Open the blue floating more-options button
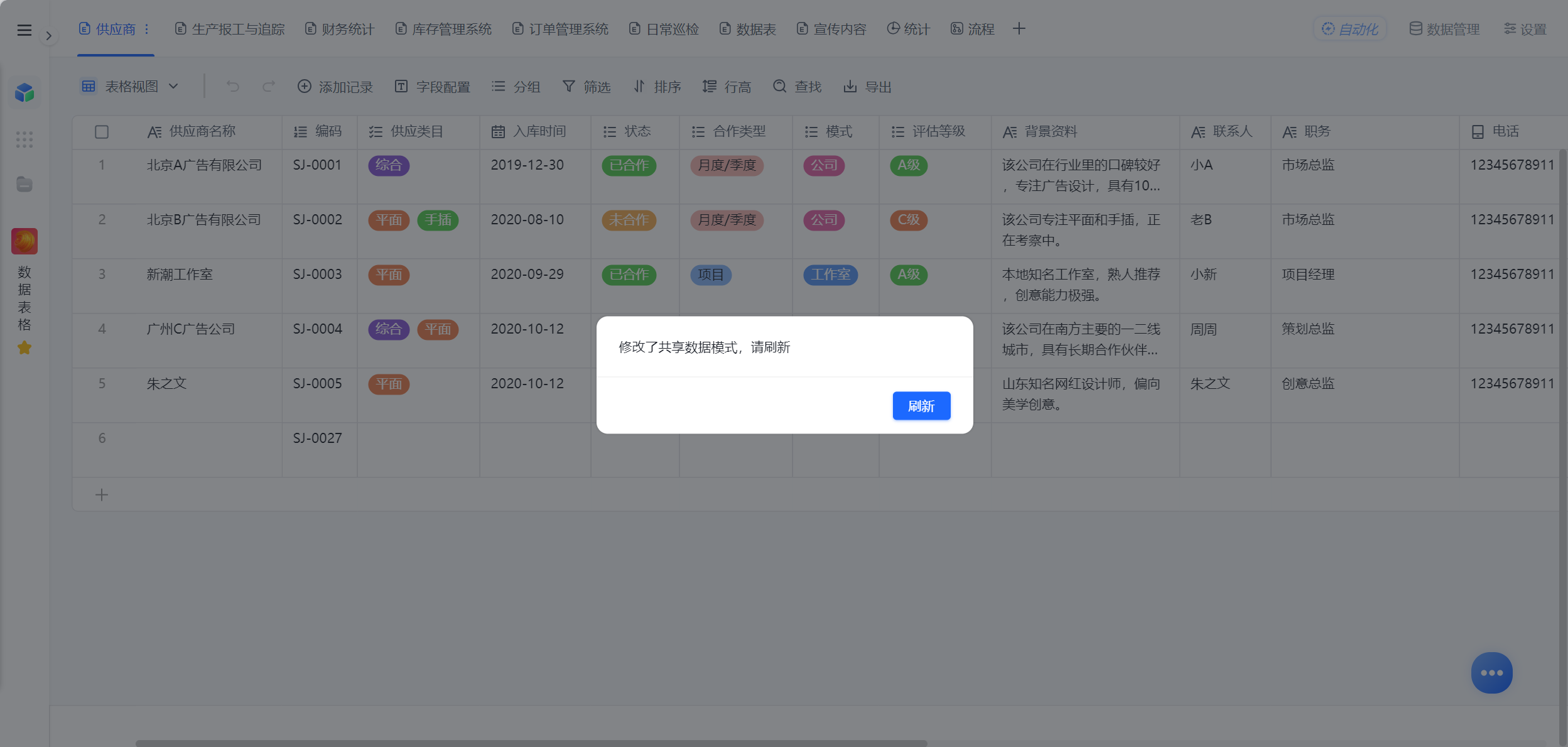This screenshot has height=747, width=1568. click(x=1492, y=673)
